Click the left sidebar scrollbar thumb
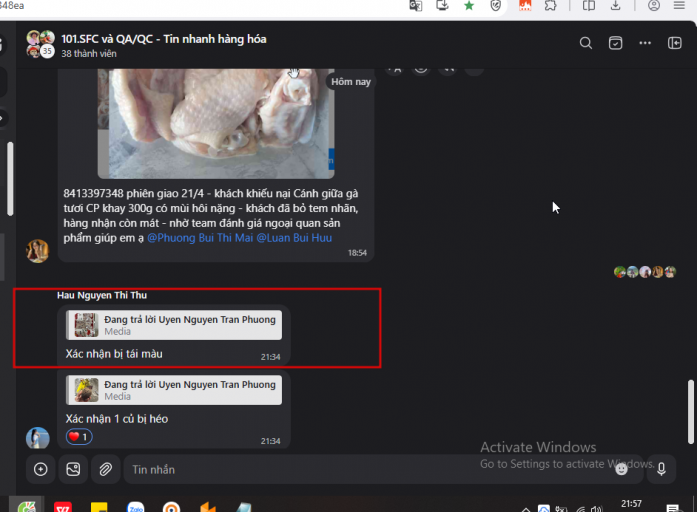The width and height of the screenshot is (697, 512). click(x=10, y=179)
